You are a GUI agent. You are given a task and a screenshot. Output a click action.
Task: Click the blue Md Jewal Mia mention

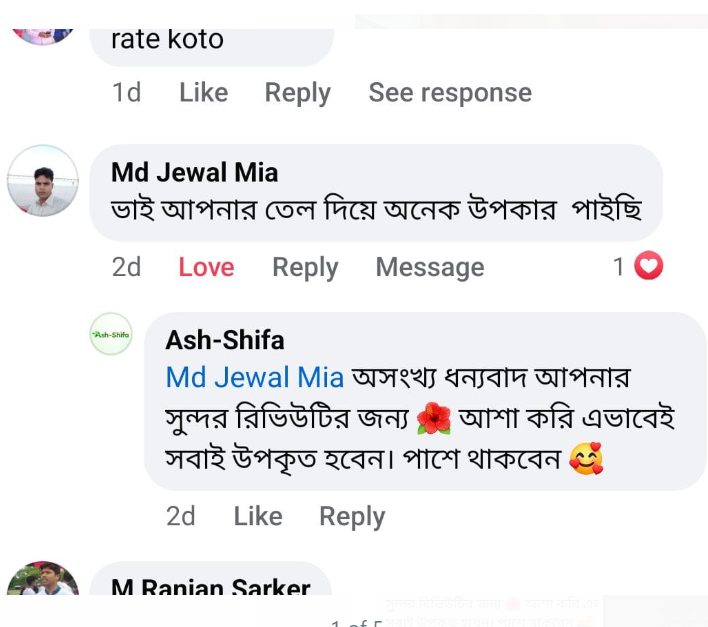point(254,378)
